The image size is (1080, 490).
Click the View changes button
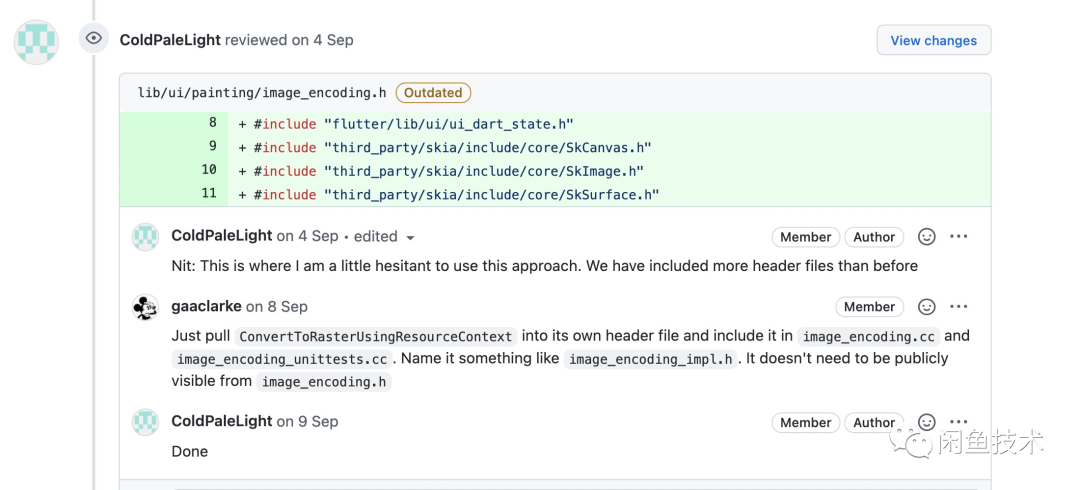[933, 40]
